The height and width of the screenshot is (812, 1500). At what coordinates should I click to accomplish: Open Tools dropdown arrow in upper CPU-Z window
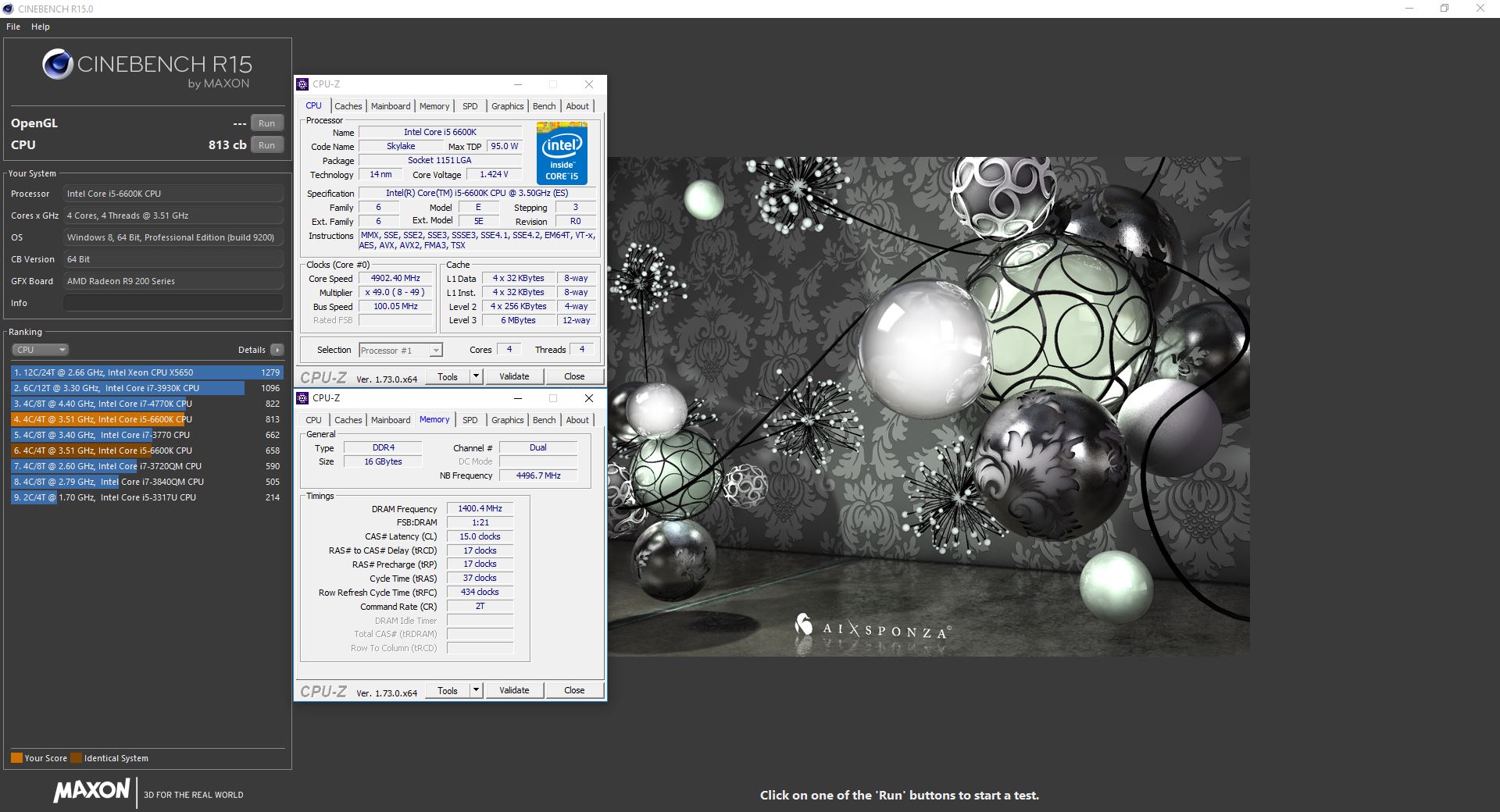click(476, 376)
